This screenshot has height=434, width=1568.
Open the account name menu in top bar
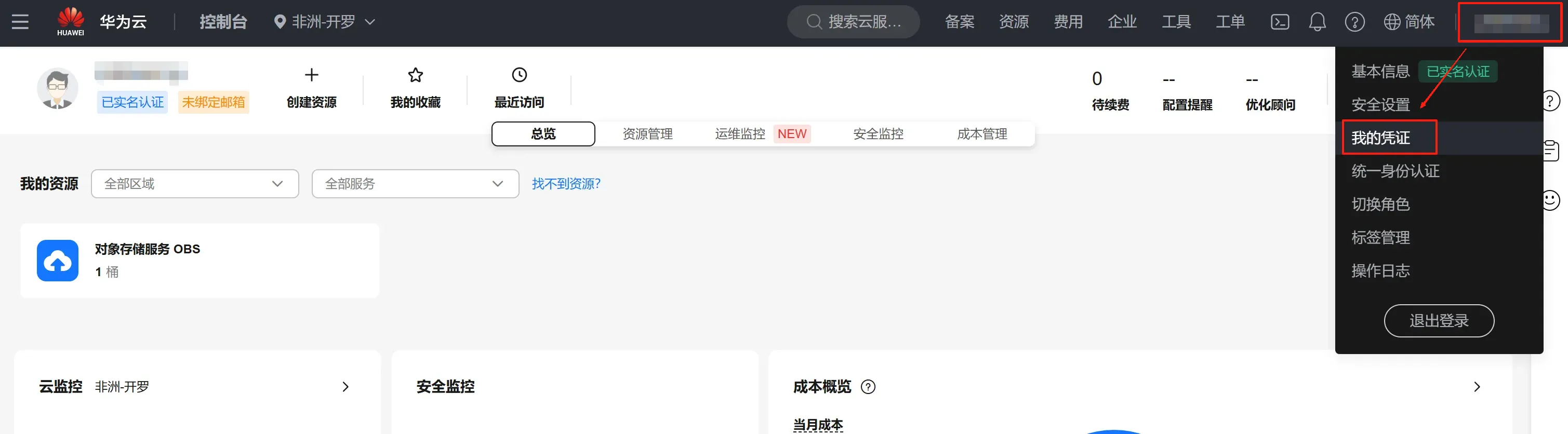(1511, 22)
